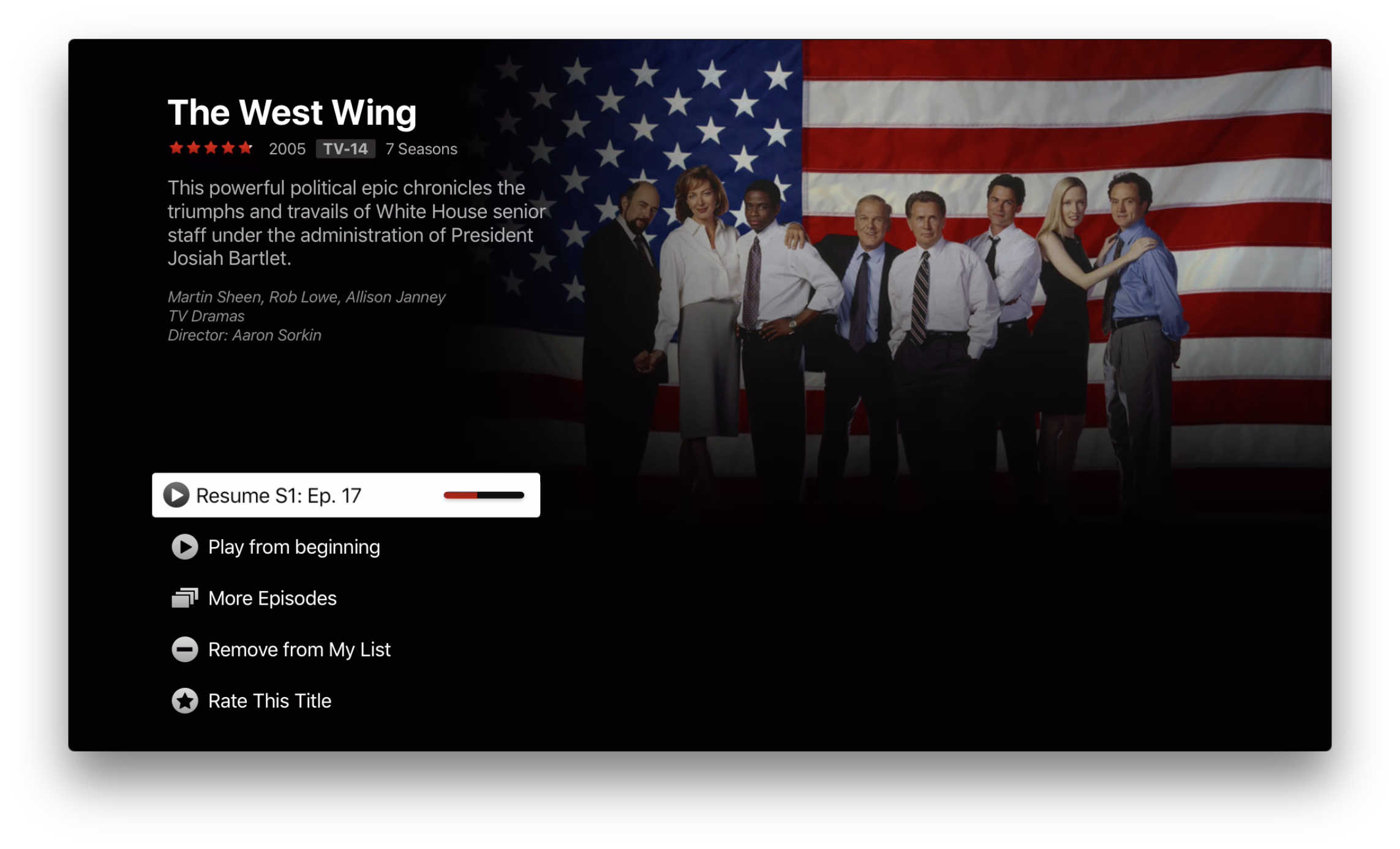Click the episode progress bar
Viewport: 1400px width, 849px height.
pyautogui.click(x=484, y=495)
